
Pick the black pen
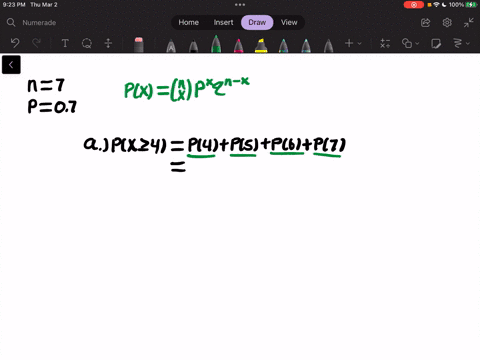(x=193, y=46)
